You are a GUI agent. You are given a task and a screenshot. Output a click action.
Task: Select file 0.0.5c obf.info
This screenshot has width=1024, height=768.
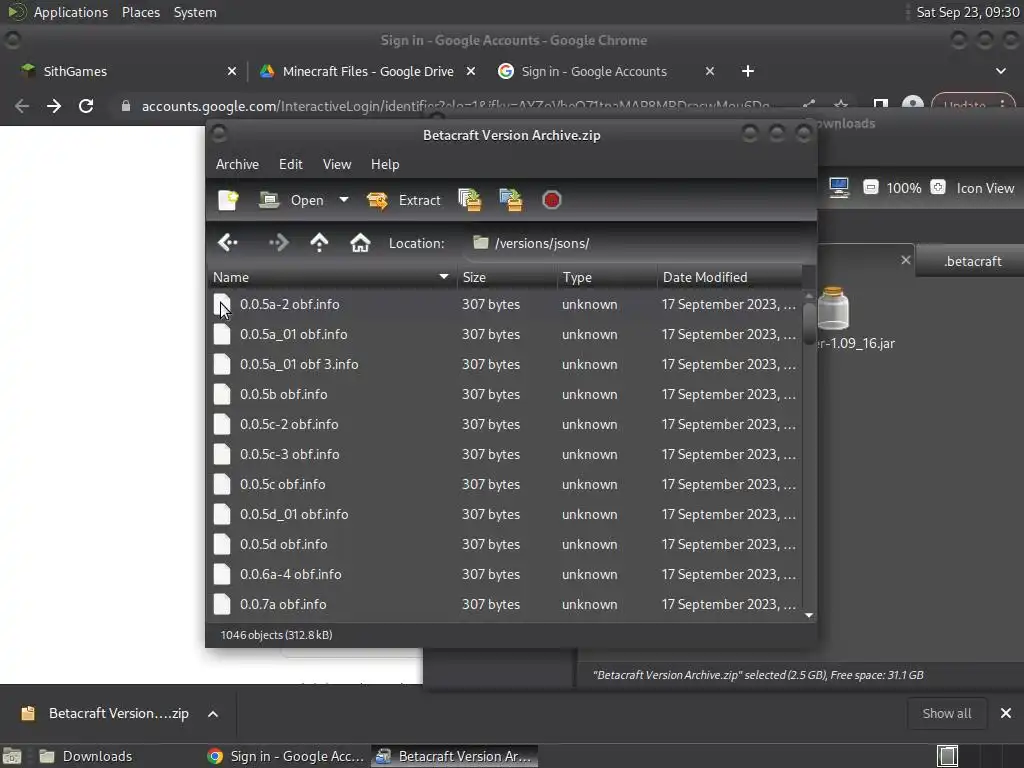click(505, 485)
